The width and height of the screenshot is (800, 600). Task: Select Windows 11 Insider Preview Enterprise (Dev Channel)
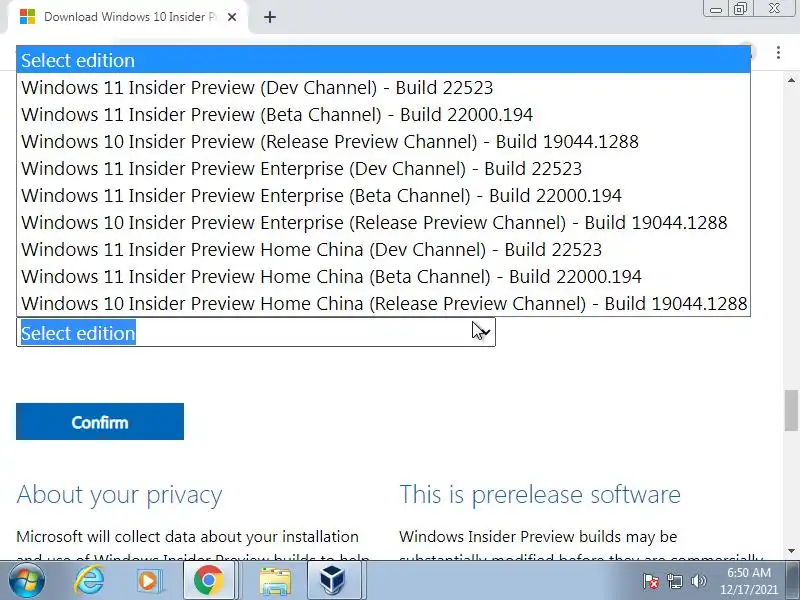point(383,168)
